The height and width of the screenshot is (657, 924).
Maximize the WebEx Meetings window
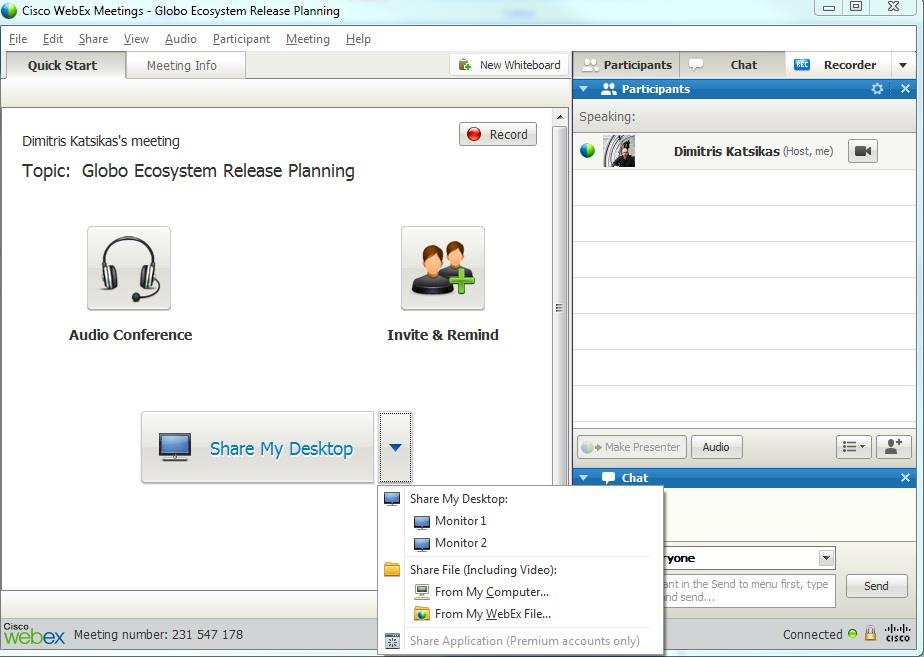click(x=856, y=7)
